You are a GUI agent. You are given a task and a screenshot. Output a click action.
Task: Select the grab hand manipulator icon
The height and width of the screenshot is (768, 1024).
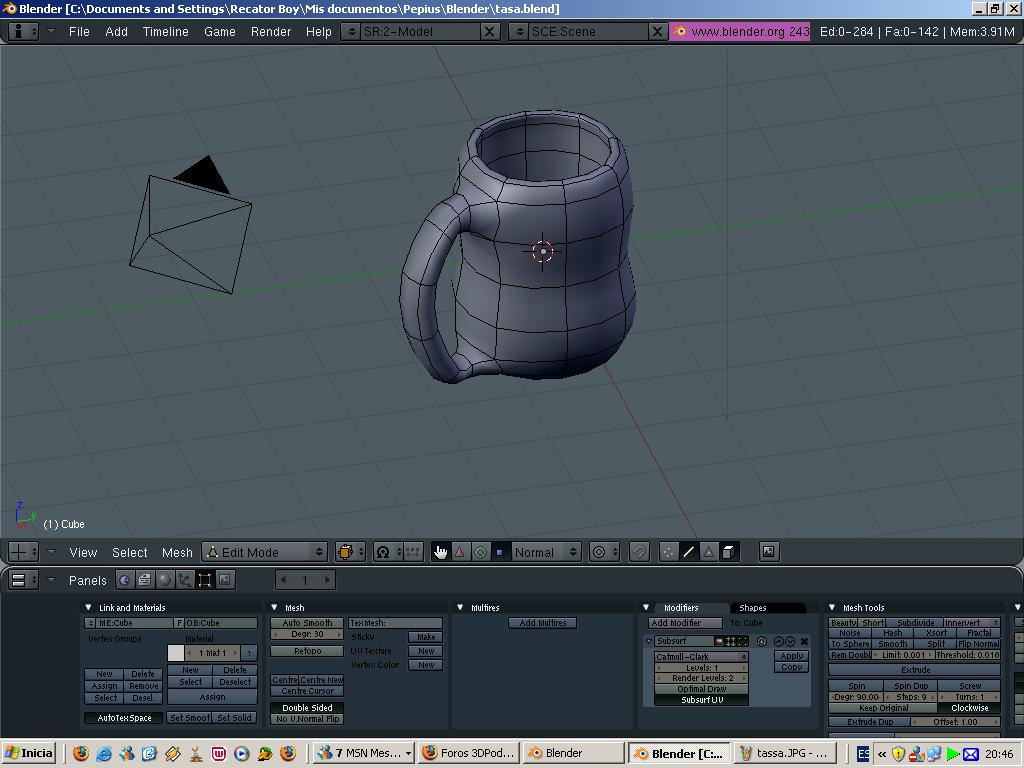click(x=441, y=552)
